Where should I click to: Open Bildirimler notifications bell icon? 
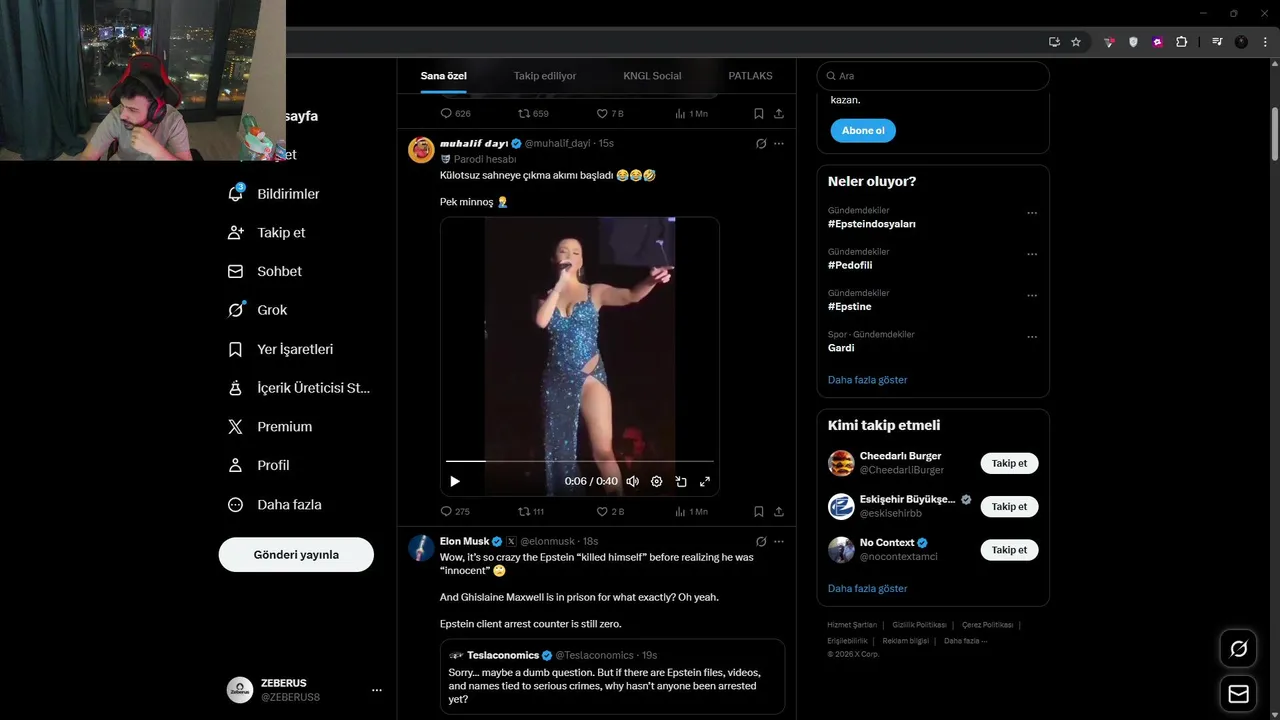click(236, 193)
